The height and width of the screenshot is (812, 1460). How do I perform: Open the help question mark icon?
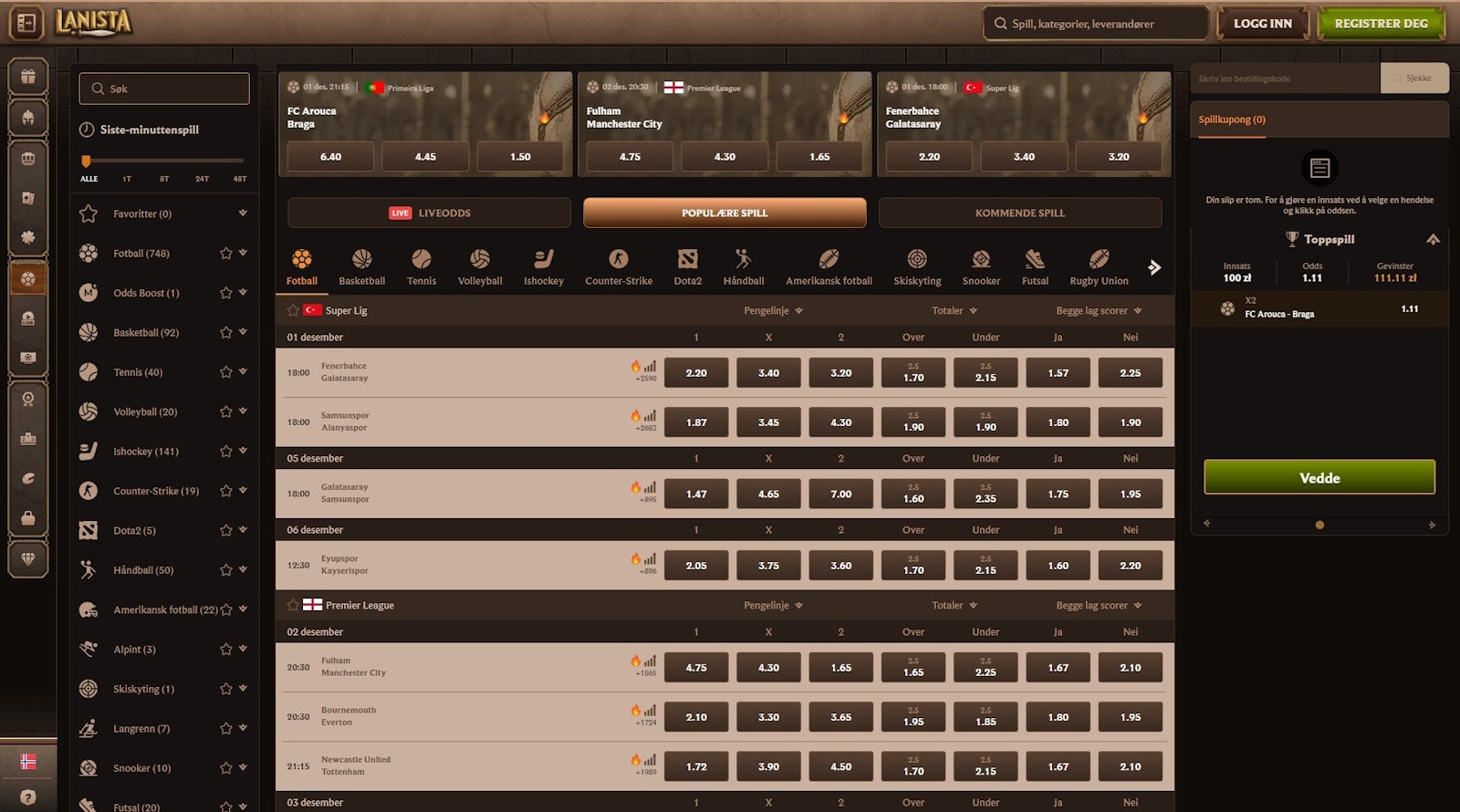(28, 796)
